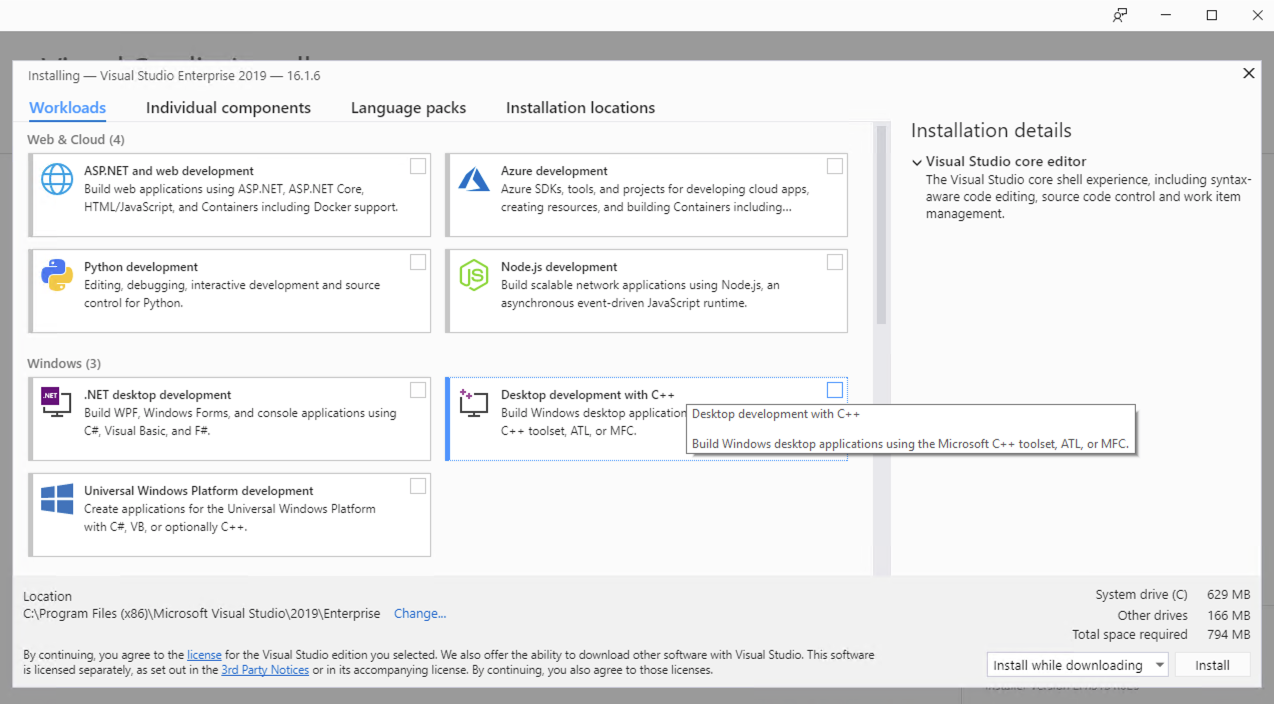The height and width of the screenshot is (704, 1274).
Task: Click the Python development logo icon
Action: pyautogui.click(x=57, y=275)
